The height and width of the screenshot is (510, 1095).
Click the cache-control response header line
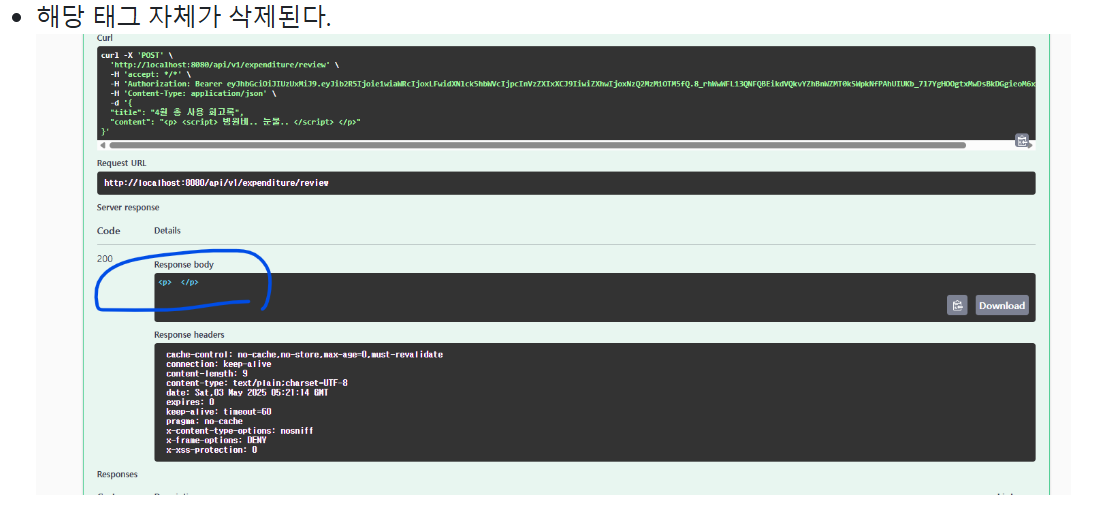click(304, 354)
